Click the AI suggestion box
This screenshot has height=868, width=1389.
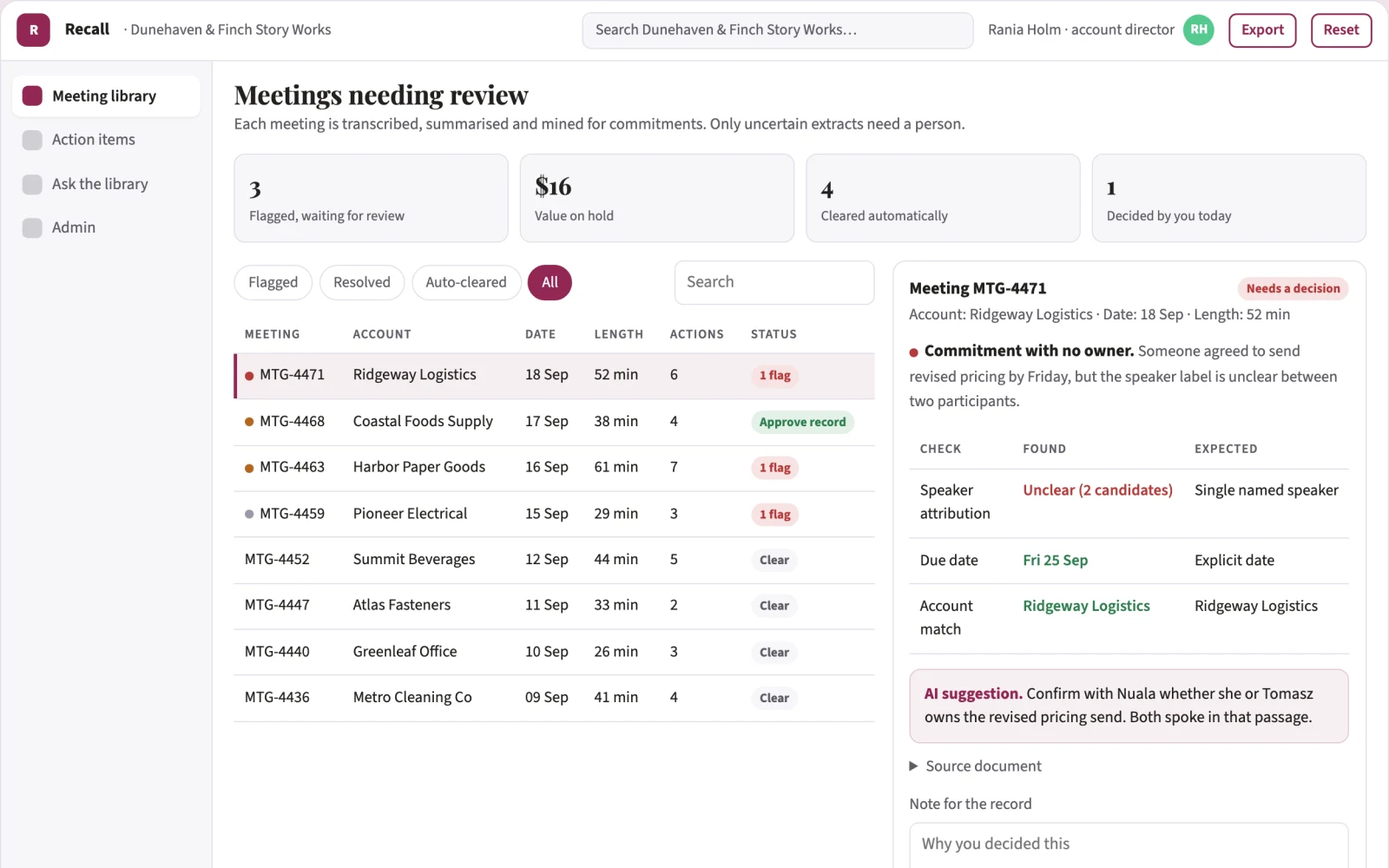(1129, 706)
